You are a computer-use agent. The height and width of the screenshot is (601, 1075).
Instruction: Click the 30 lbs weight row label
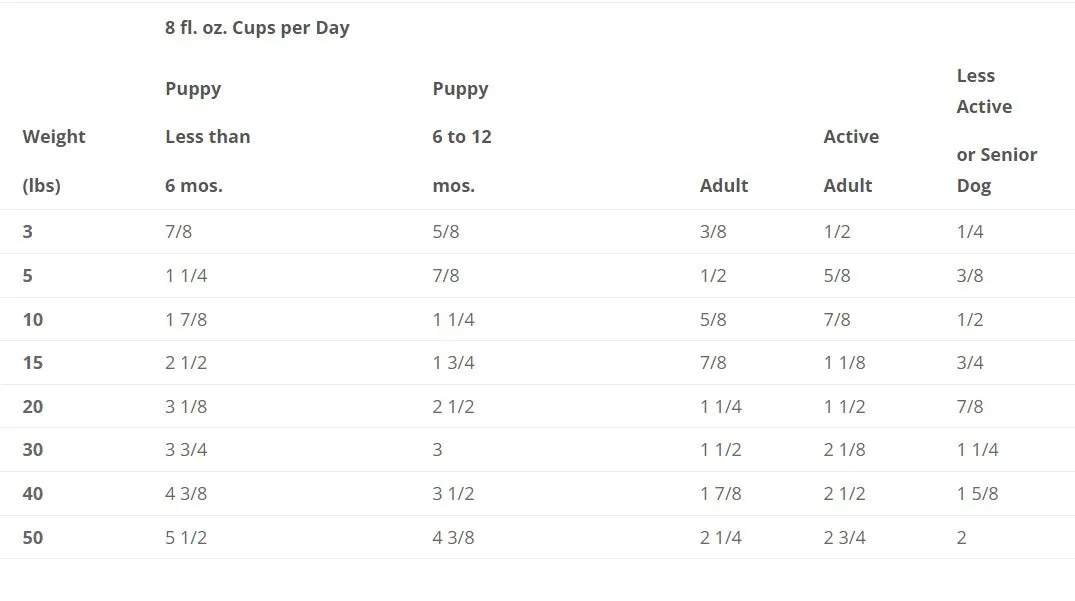pyautogui.click(x=33, y=450)
